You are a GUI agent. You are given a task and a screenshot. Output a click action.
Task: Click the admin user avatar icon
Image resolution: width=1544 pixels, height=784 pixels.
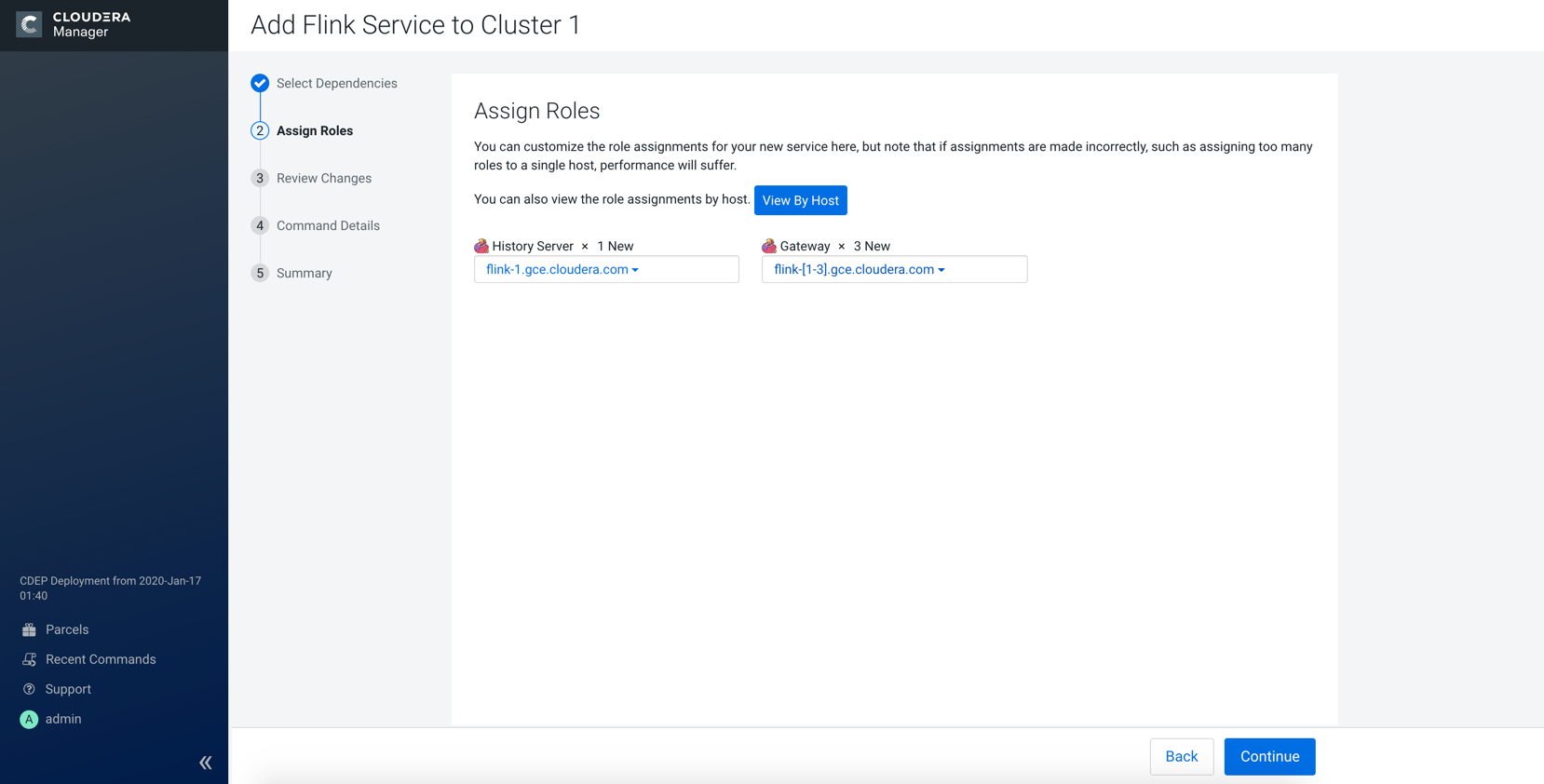pyautogui.click(x=29, y=720)
